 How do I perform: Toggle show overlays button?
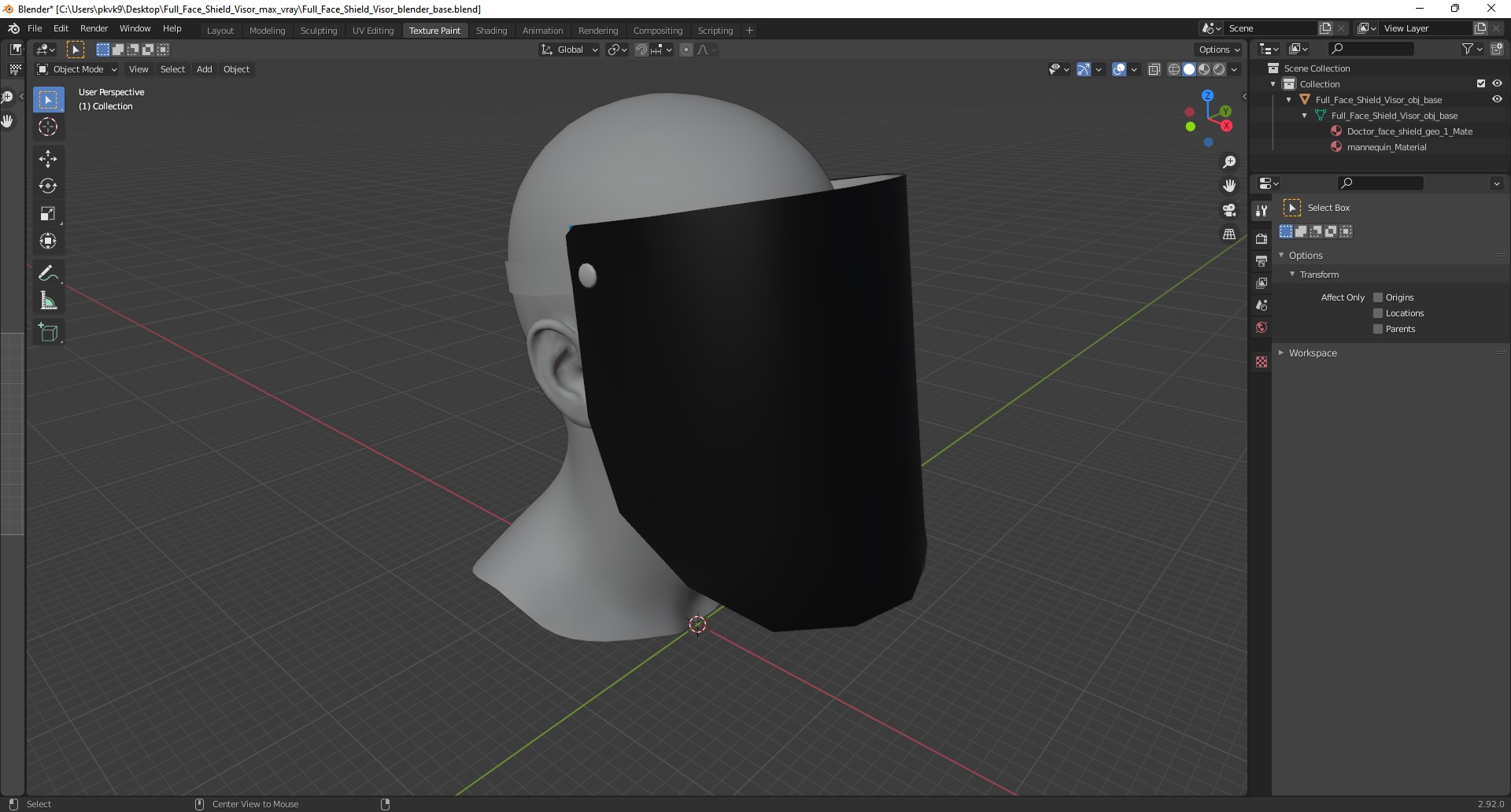(1119, 69)
